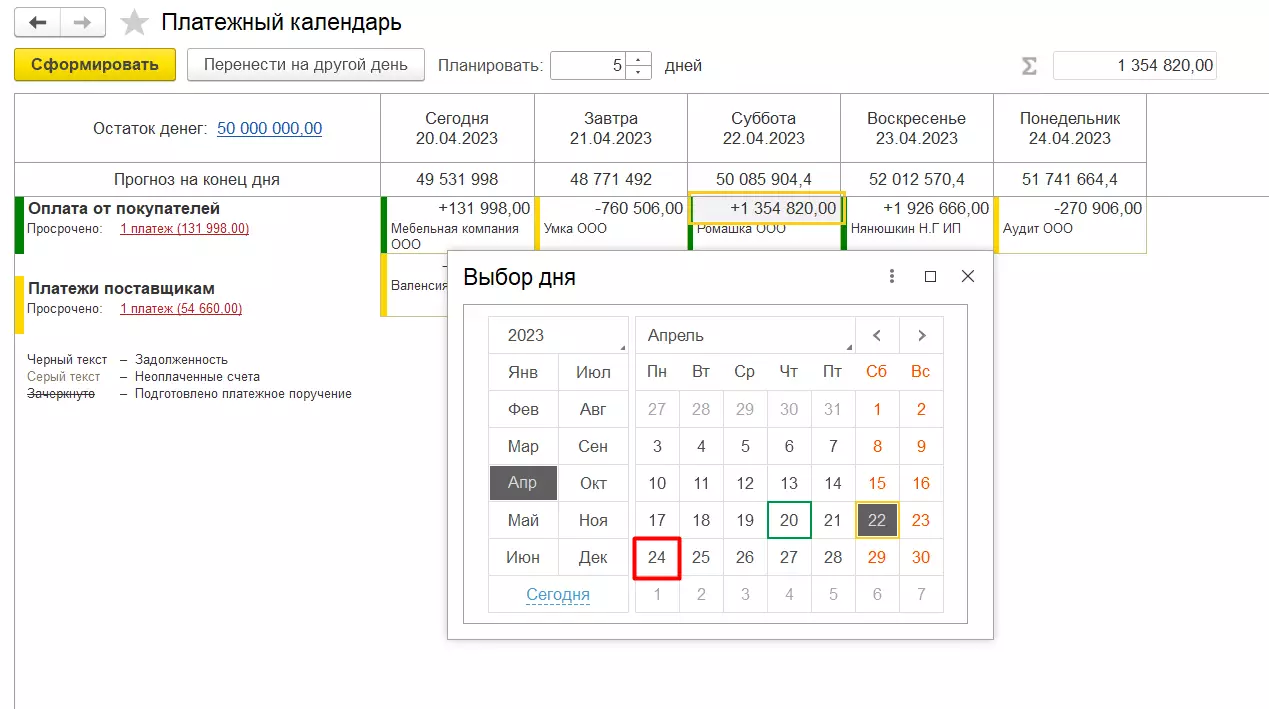Click the Понедельник 24.04.2023 column header
Viewport: 1269px width, 709px height.
[1070, 128]
